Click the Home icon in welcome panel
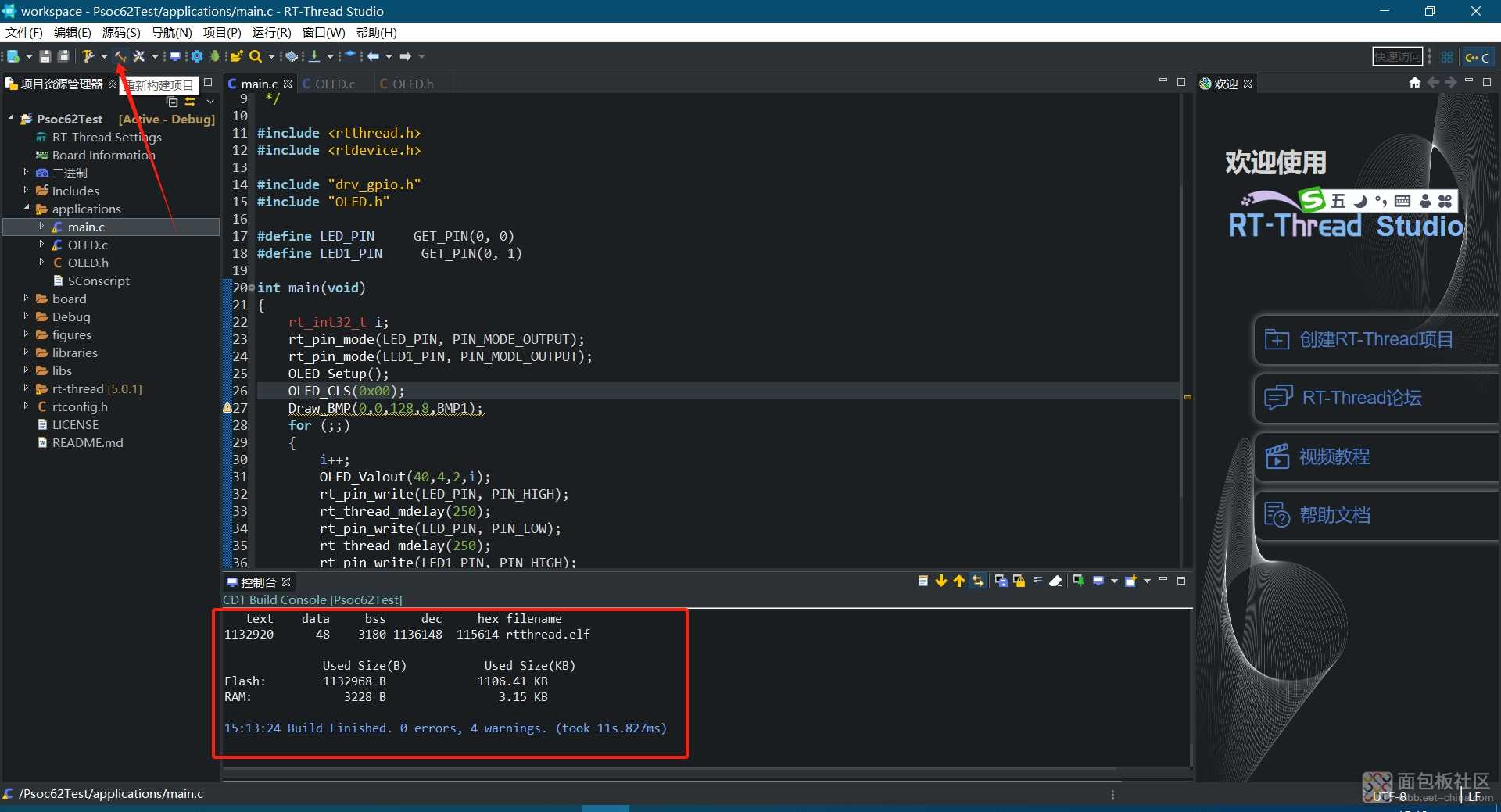The height and width of the screenshot is (812, 1501). (x=1414, y=83)
